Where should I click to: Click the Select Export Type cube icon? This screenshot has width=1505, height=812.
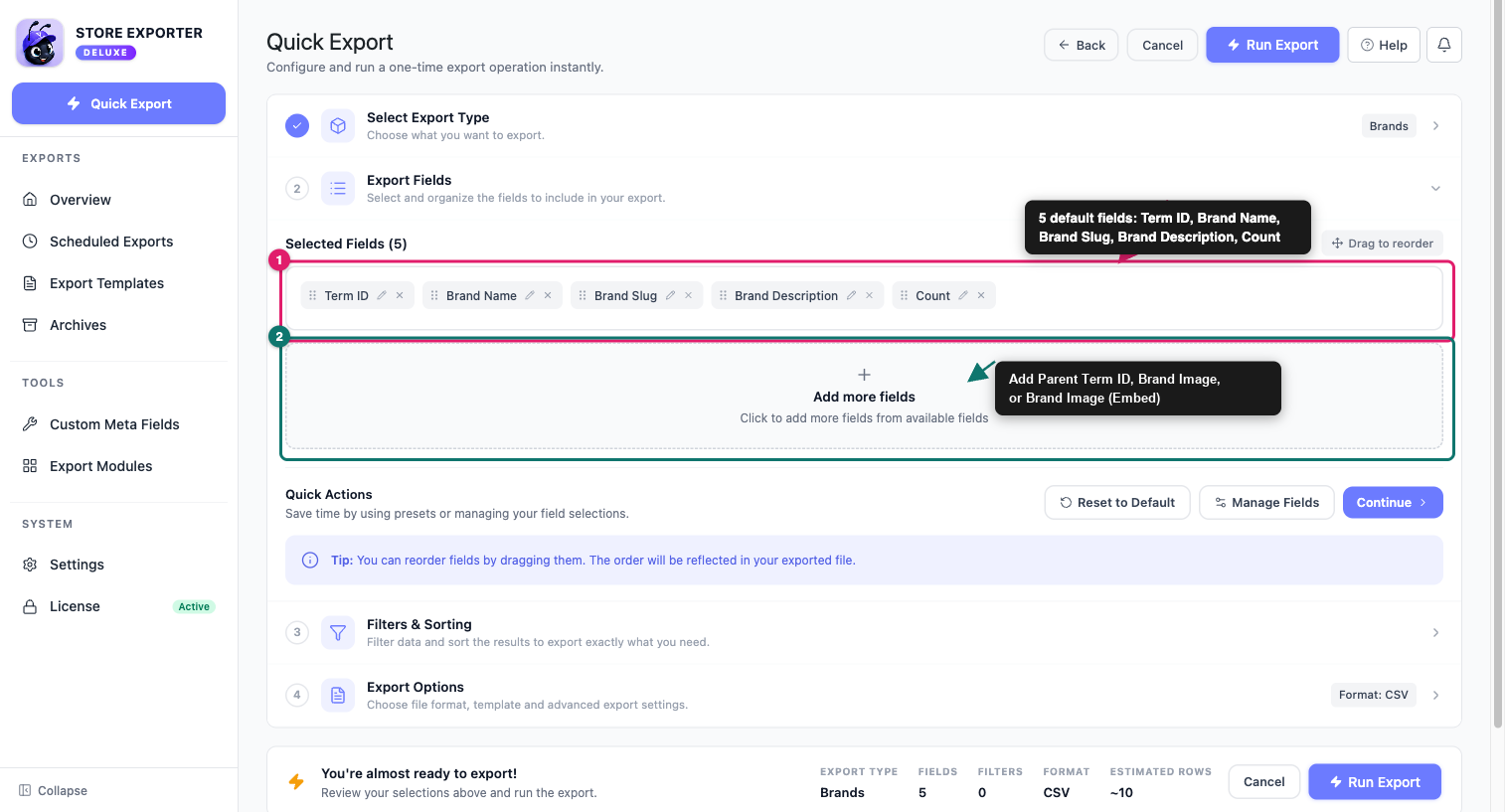pyautogui.click(x=338, y=125)
